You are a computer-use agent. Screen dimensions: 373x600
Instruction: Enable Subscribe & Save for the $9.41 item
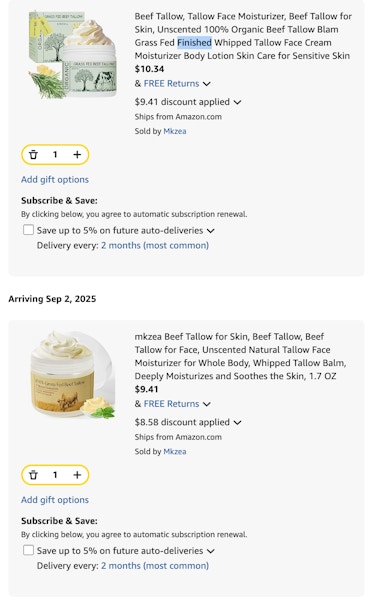(x=28, y=550)
